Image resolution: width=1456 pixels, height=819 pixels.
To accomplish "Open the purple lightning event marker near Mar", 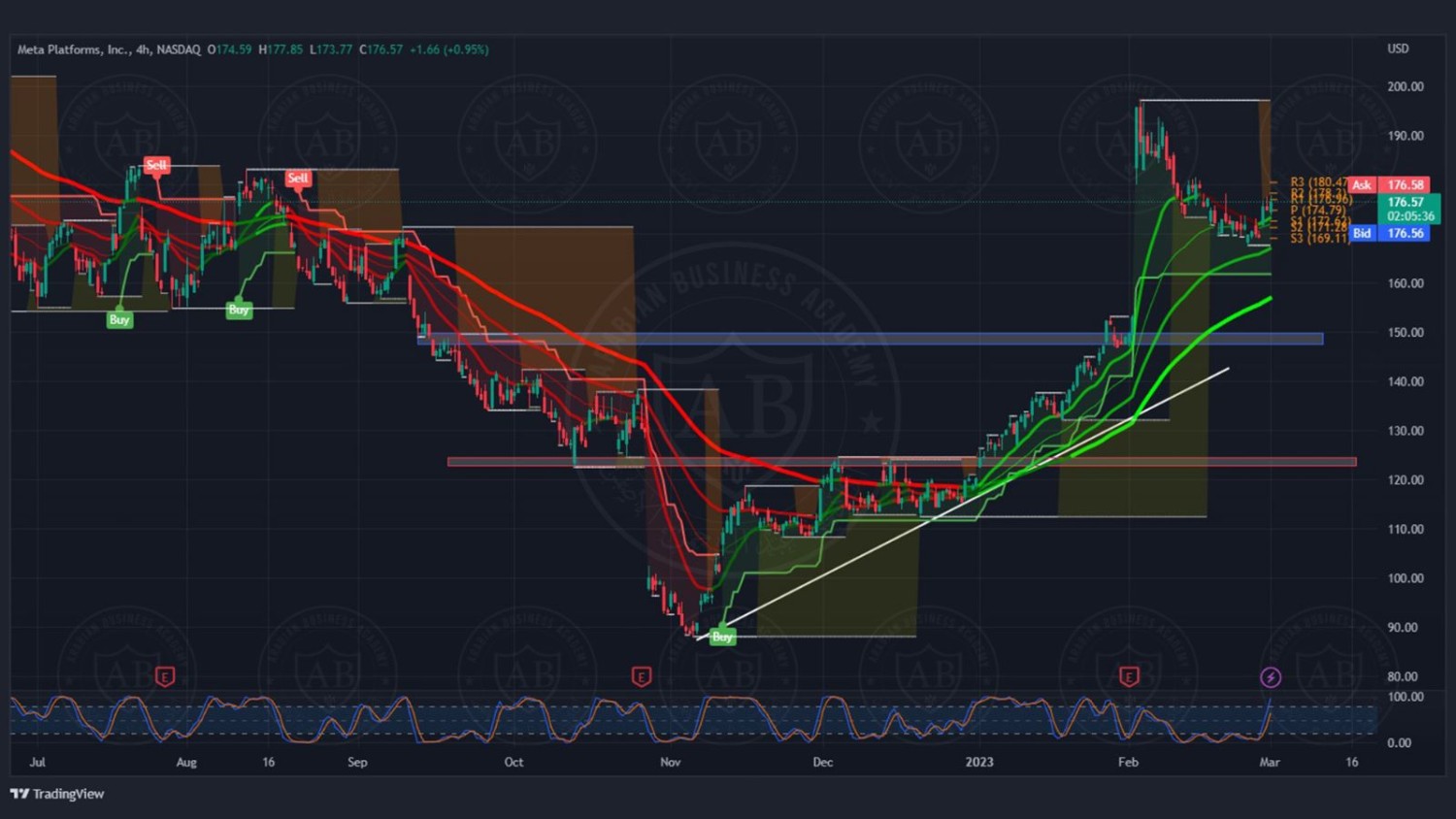I will 1271,677.
